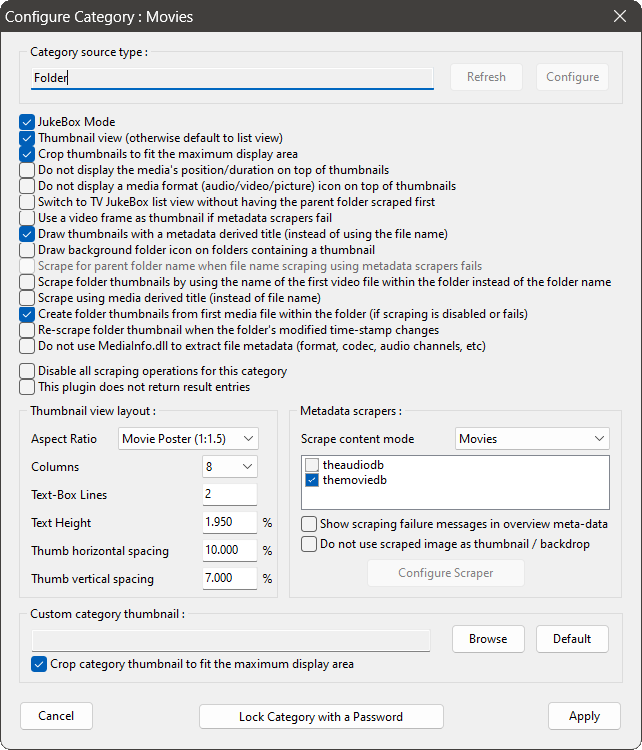Check Scrape using media derived title
The image size is (642, 750).
click(x=27, y=298)
